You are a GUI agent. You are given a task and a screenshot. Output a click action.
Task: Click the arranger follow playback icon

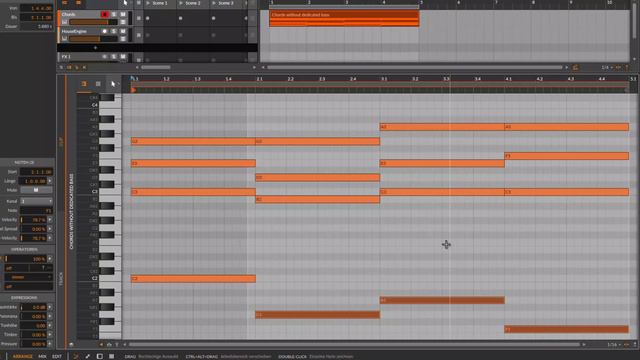(576, 67)
